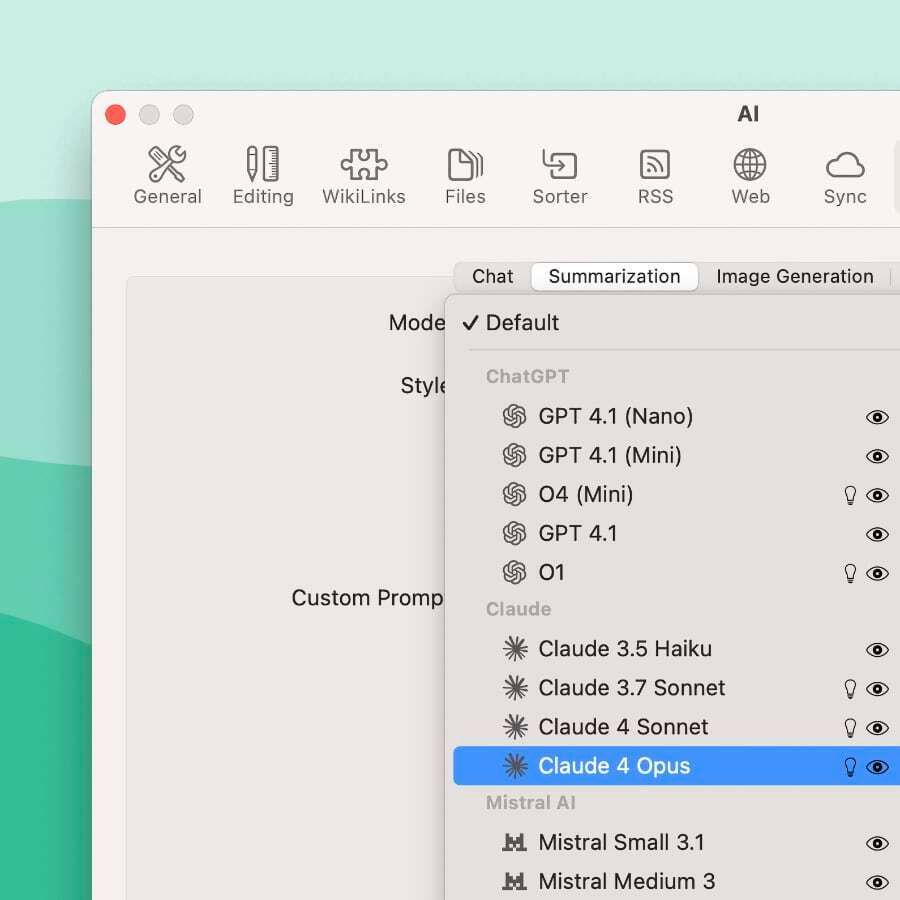
Task: Open the Sync settings pane
Action: (845, 176)
